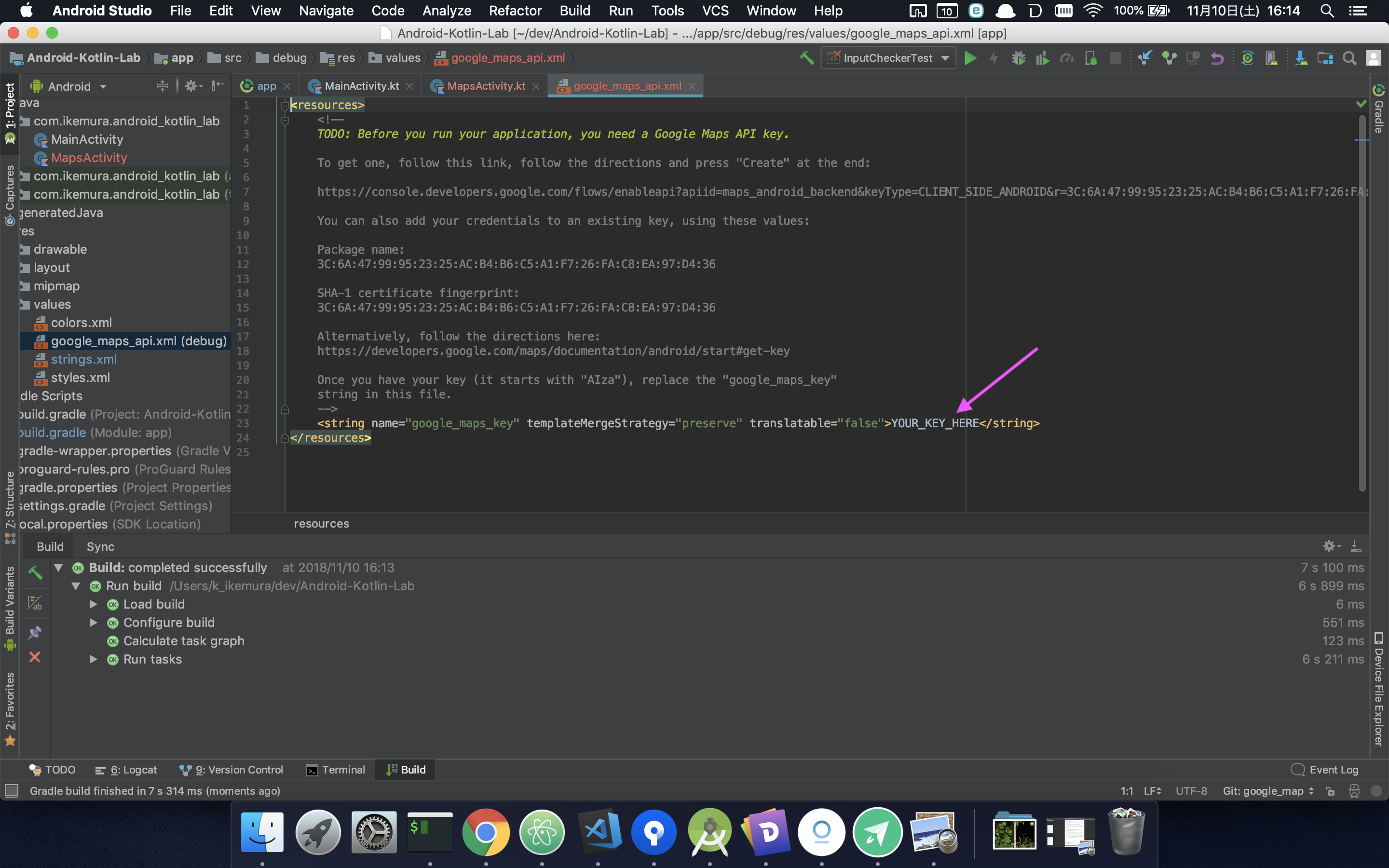Run the app using the green Run icon
This screenshot has height=868, width=1389.
pos(971,57)
